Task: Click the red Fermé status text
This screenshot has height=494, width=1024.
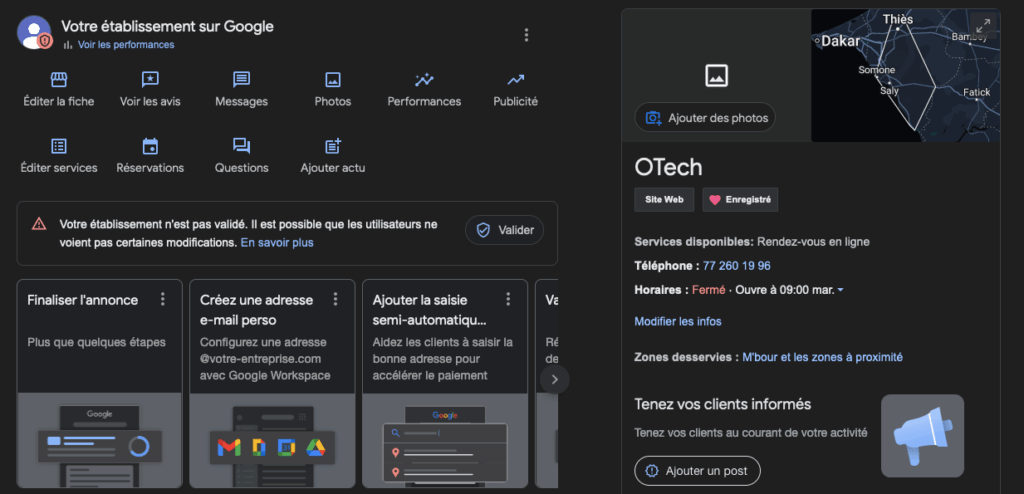Action: click(x=709, y=290)
